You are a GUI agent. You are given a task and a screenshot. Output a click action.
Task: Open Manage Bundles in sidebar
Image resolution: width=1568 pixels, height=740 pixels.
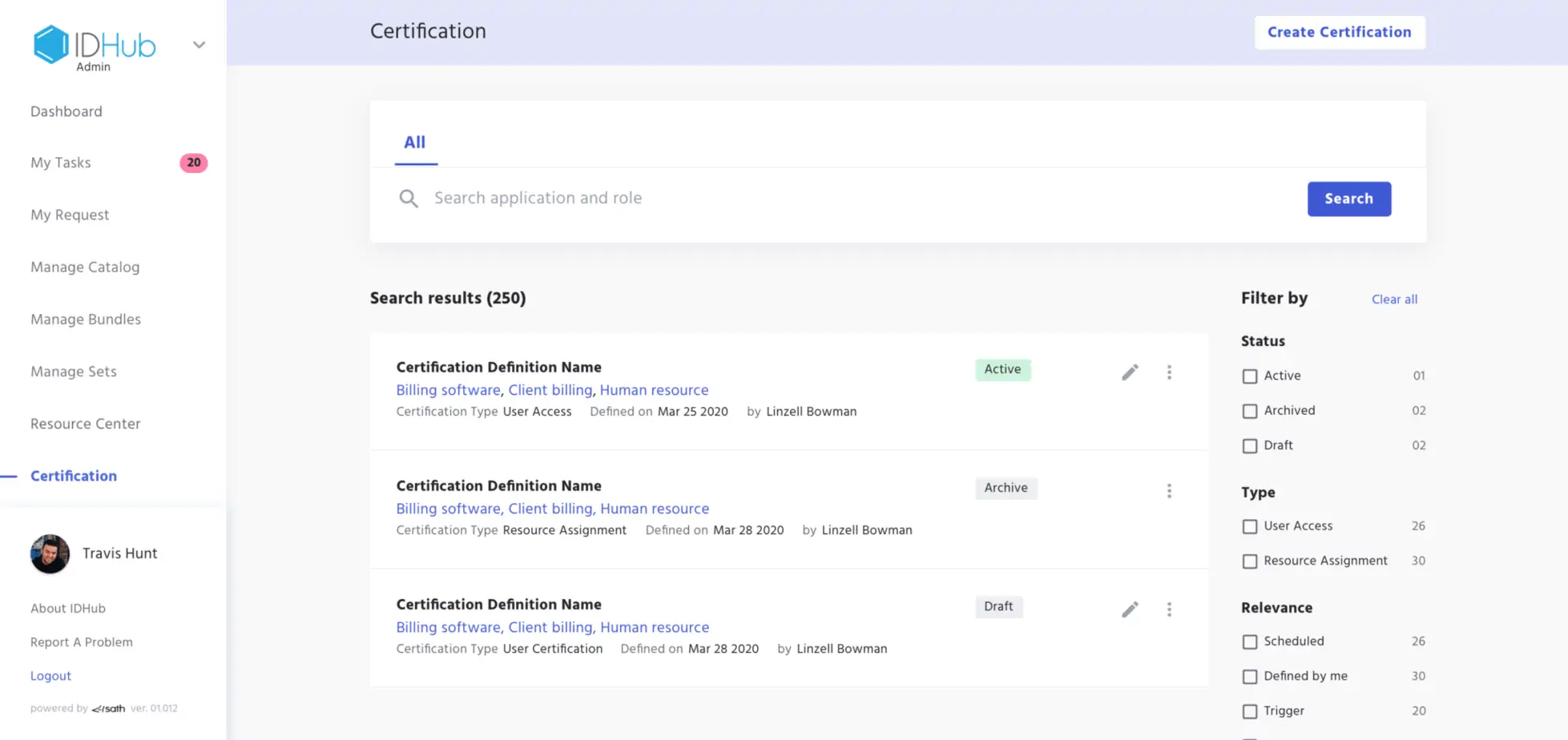coord(86,319)
